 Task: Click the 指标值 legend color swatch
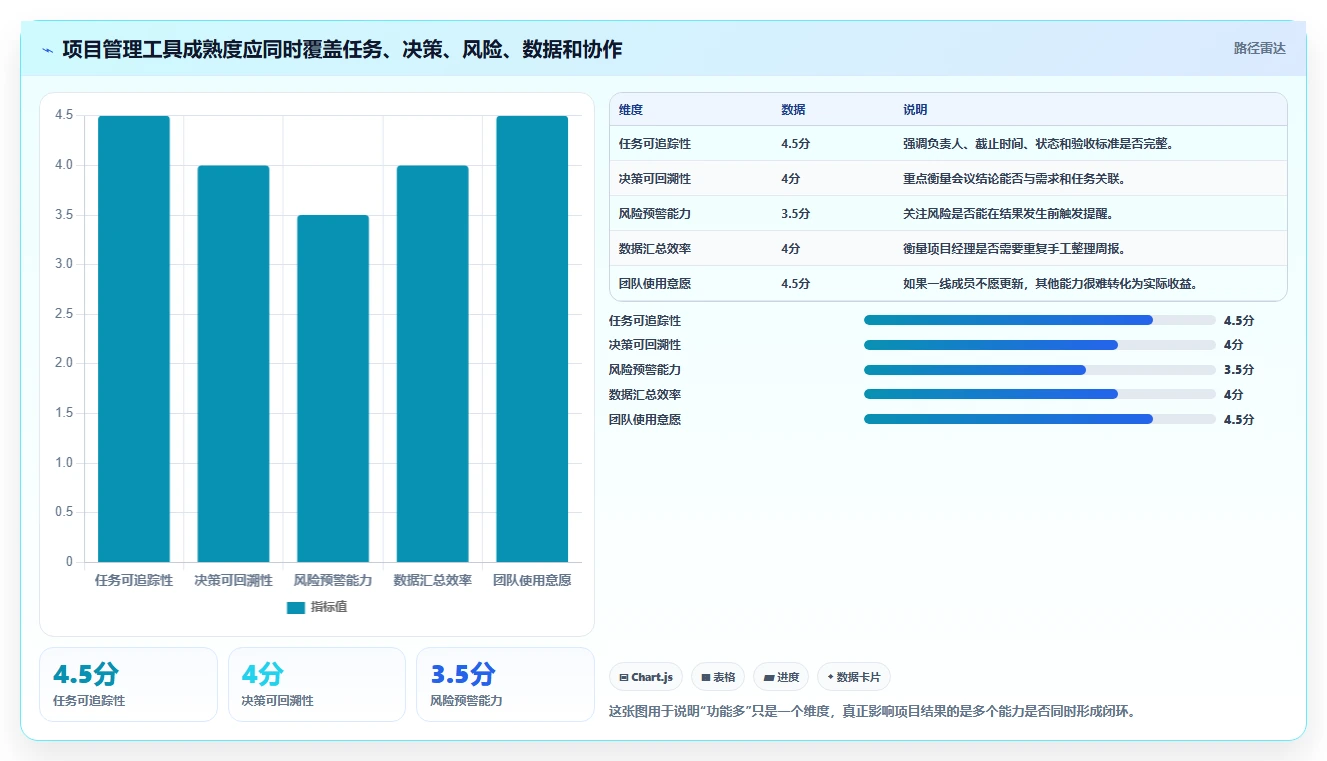295,607
